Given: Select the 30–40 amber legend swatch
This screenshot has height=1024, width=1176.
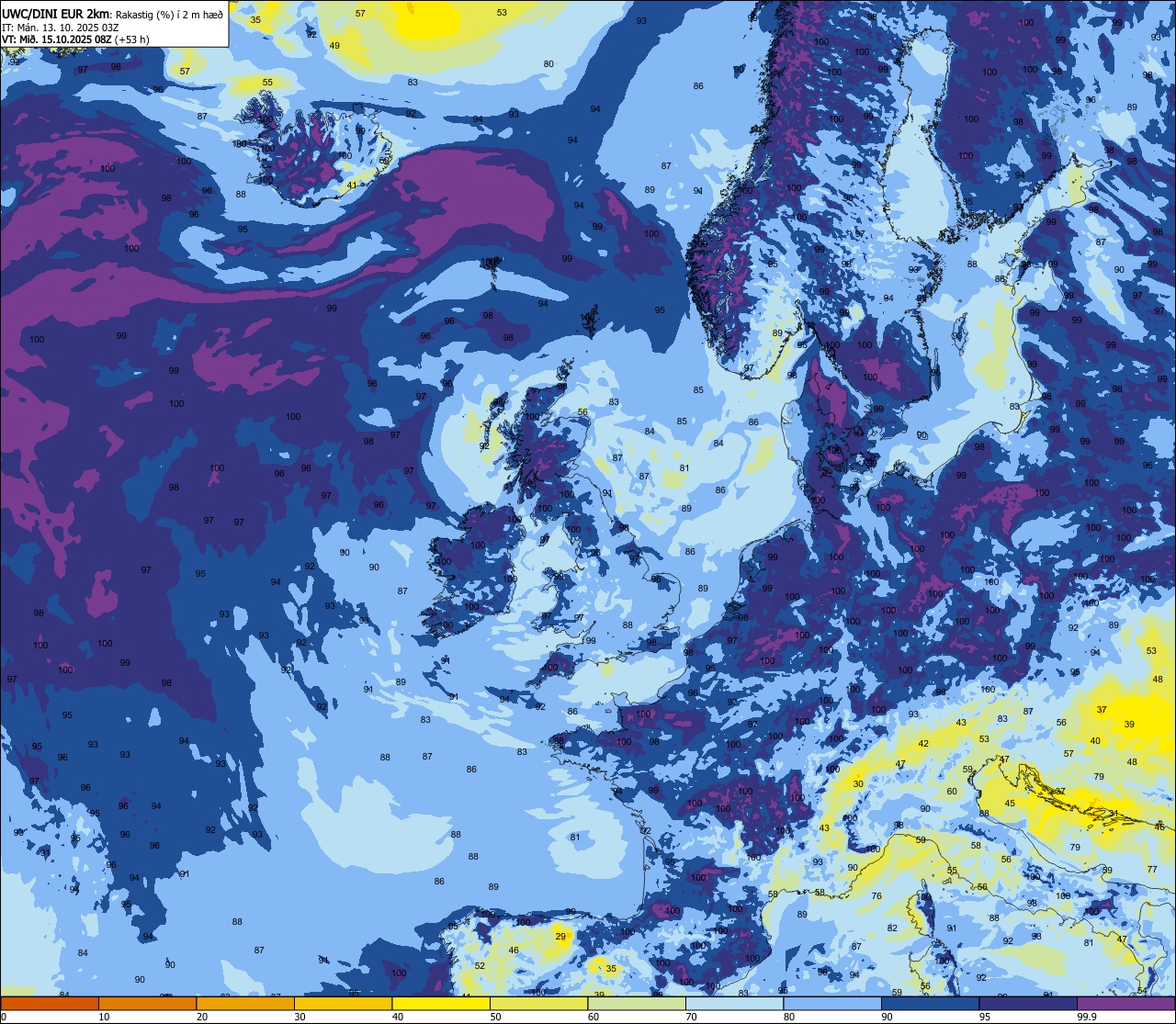Looking at the screenshot, I should [343, 1003].
